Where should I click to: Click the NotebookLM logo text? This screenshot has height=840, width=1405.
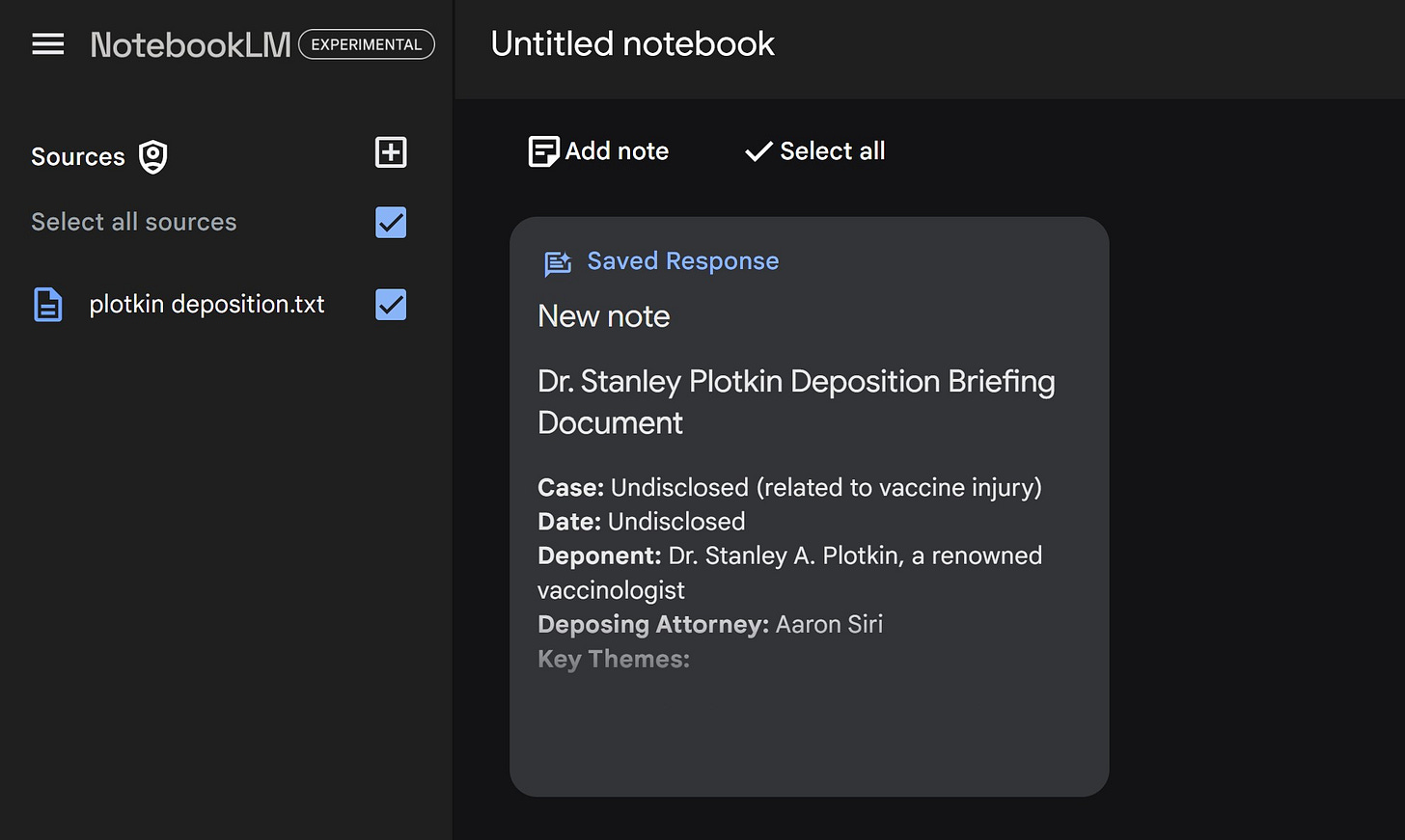[x=190, y=44]
